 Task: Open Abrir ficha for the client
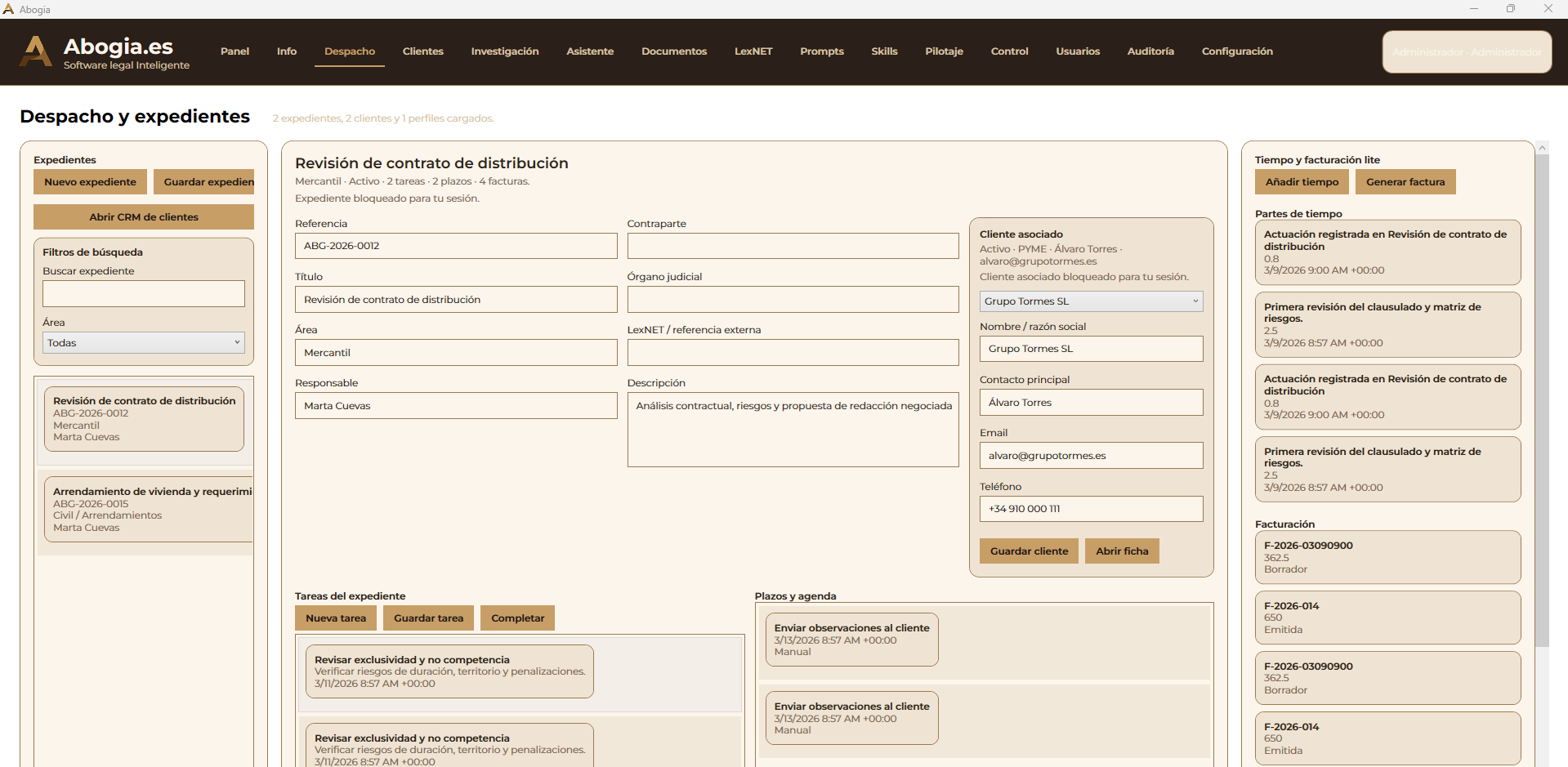click(x=1121, y=551)
